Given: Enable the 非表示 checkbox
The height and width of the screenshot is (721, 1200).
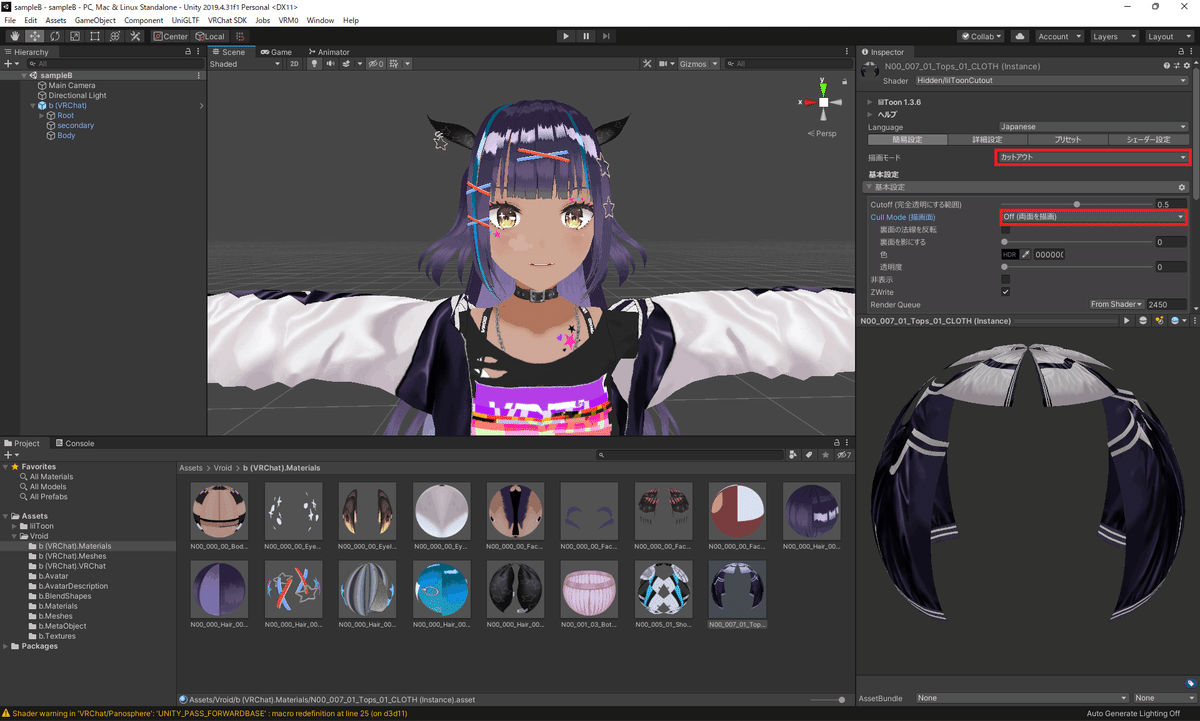Looking at the screenshot, I should click(x=1005, y=279).
